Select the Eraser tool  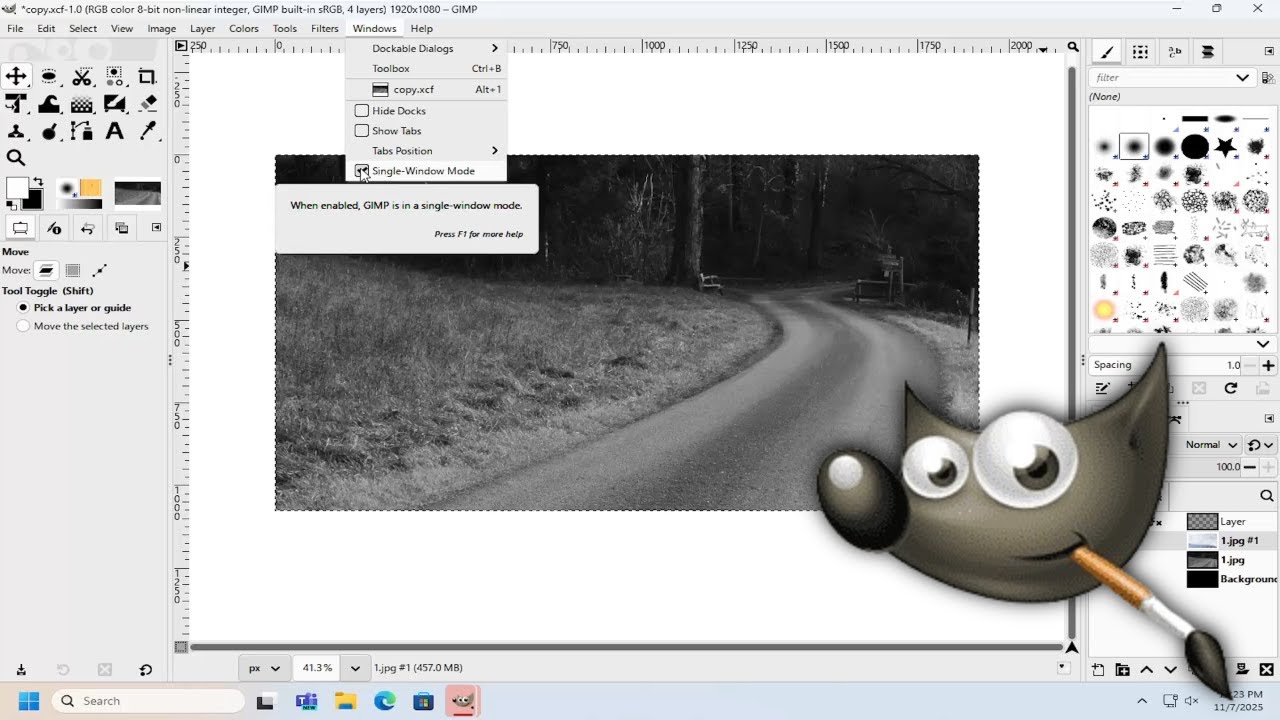148,104
